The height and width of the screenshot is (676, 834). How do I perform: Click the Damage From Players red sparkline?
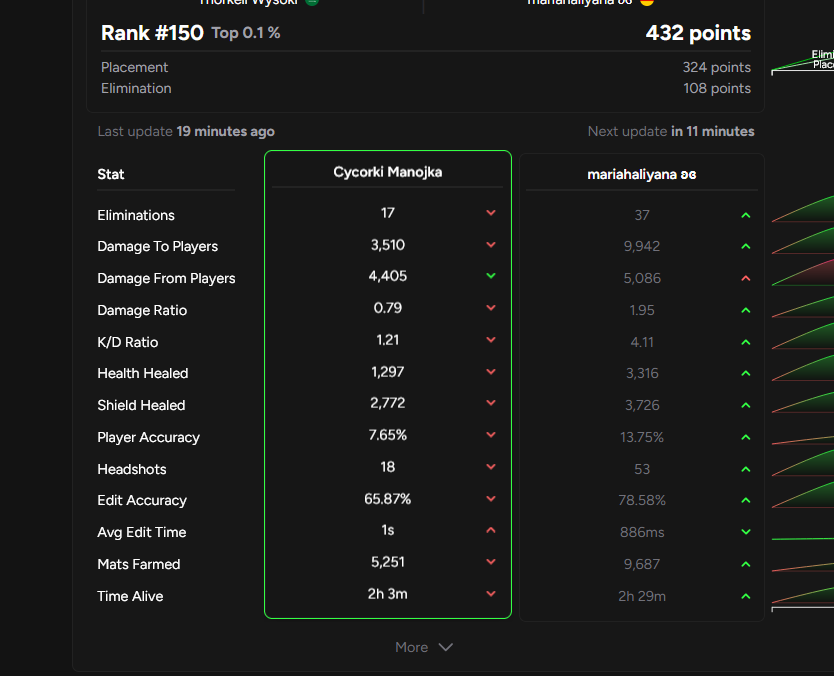803,272
